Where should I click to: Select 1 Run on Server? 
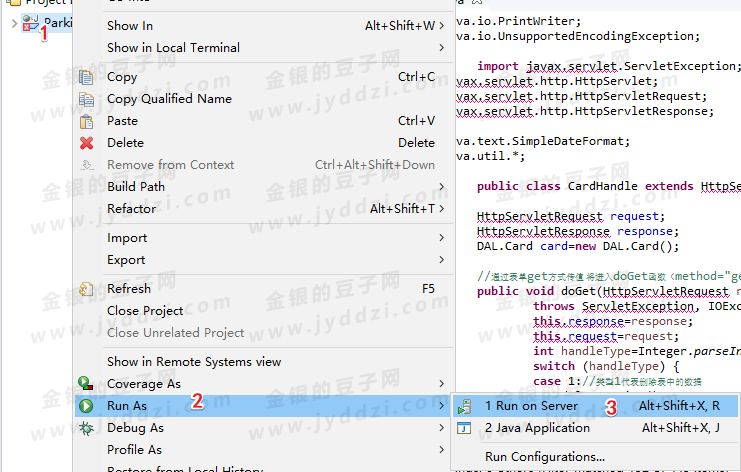point(595,406)
